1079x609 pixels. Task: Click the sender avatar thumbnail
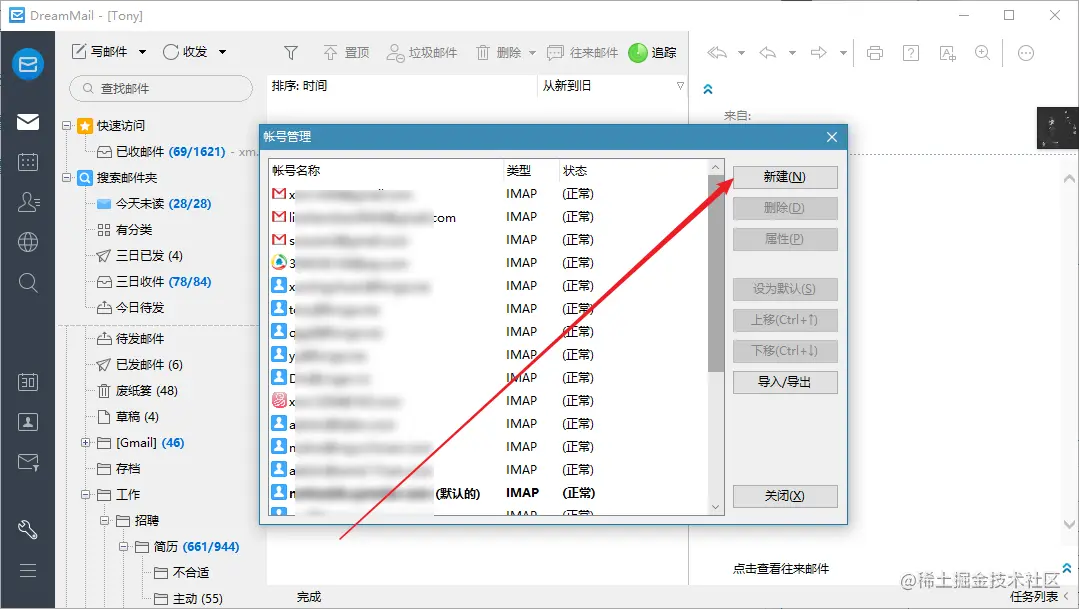pos(1057,128)
